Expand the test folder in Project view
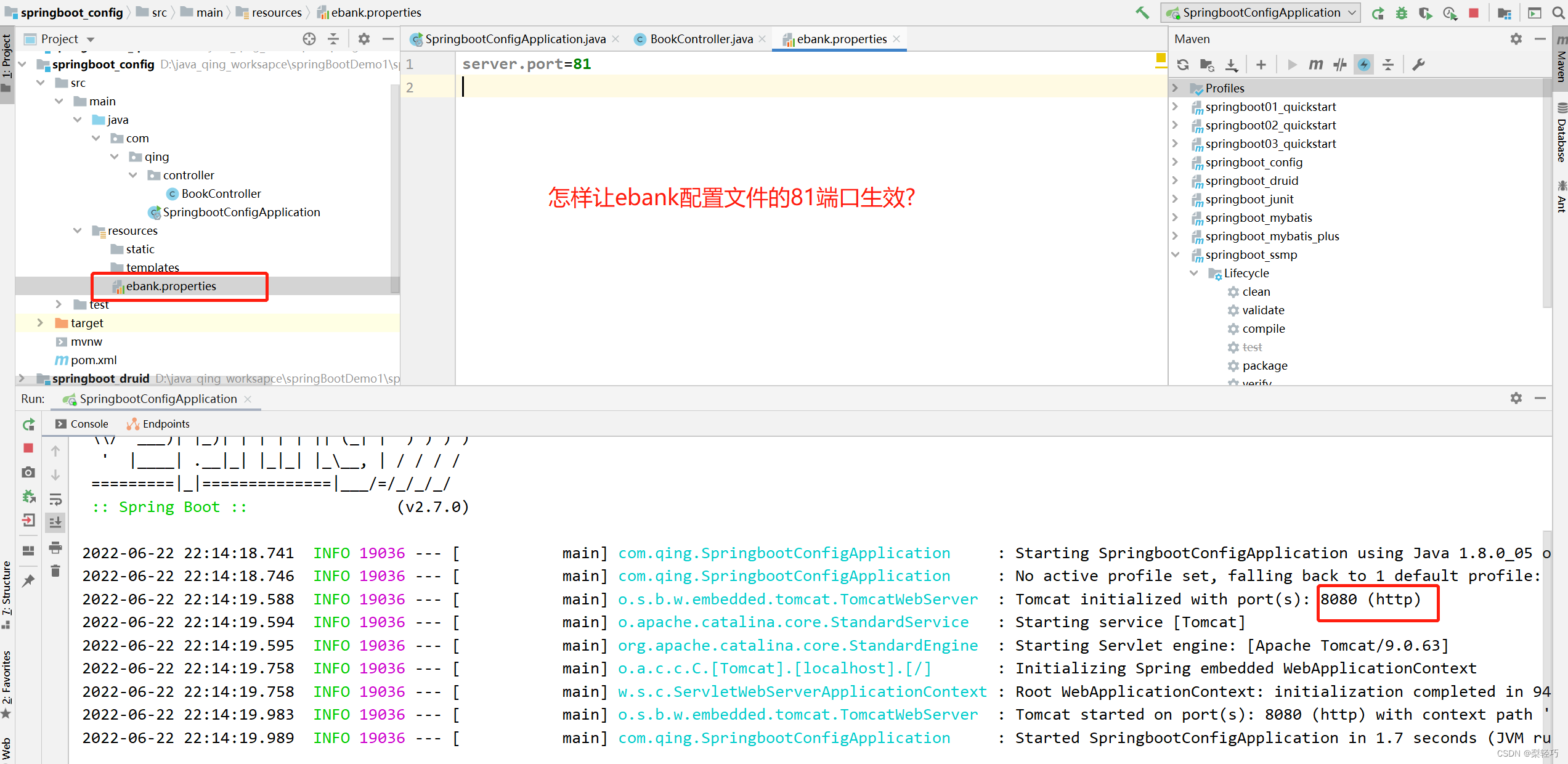The width and height of the screenshot is (1568, 764). click(x=58, y=304)
